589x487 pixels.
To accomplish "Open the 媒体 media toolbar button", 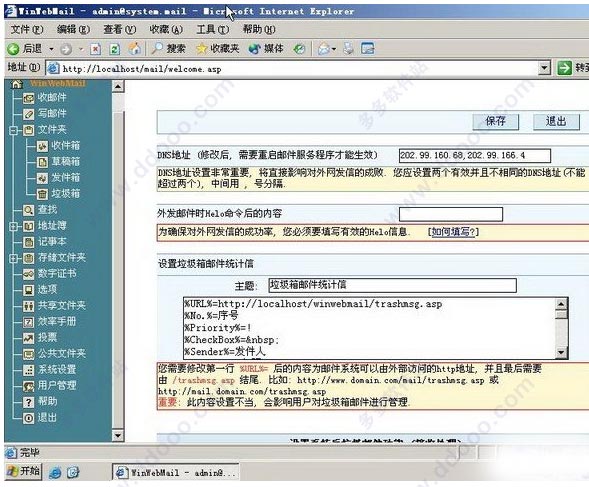I will click(266, 48).
